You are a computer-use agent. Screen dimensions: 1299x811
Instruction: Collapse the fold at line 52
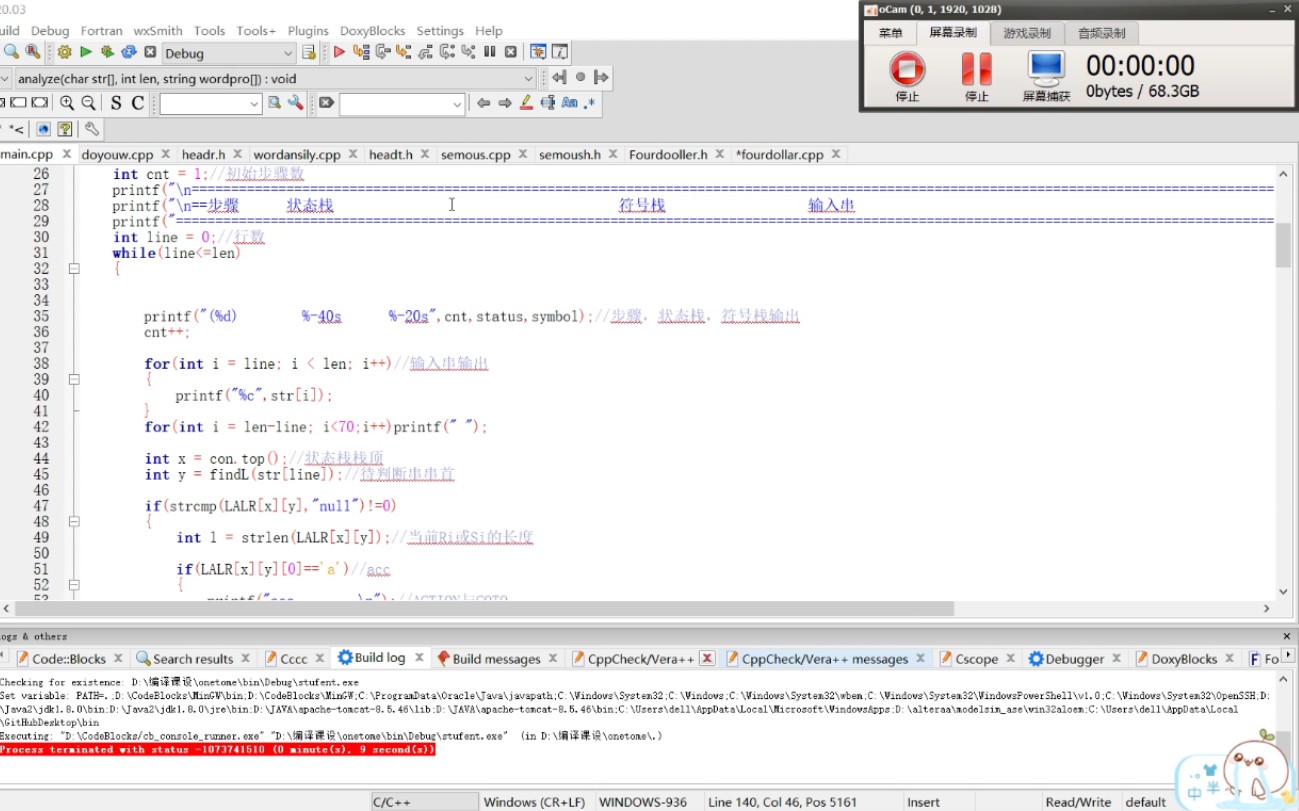pos(73,585)
